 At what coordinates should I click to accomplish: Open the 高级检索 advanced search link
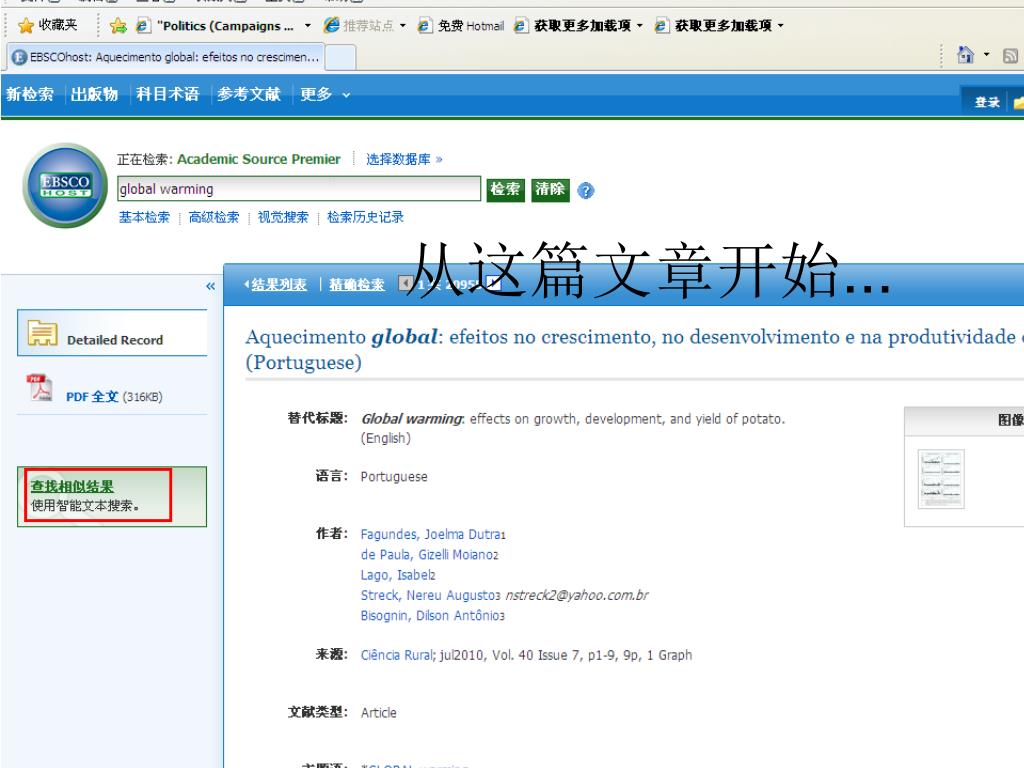pos(214,217)
